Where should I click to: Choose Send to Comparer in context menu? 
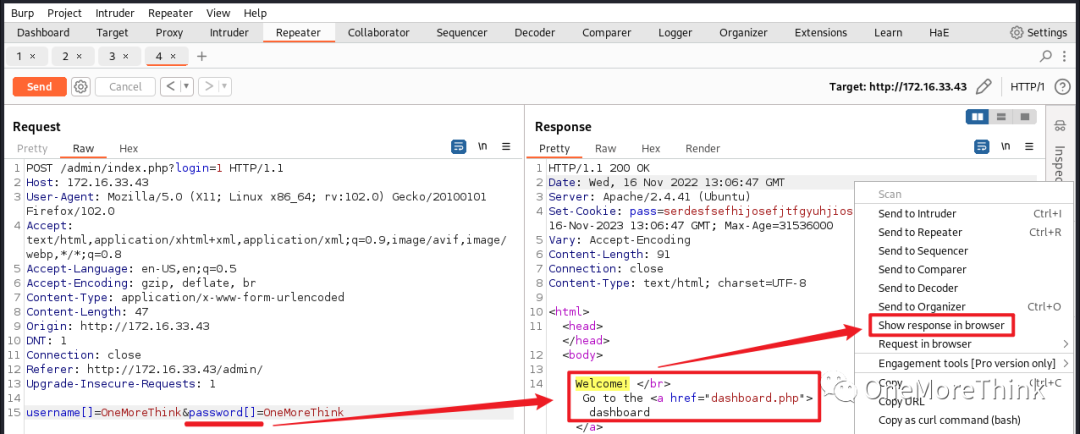(967, 269)
